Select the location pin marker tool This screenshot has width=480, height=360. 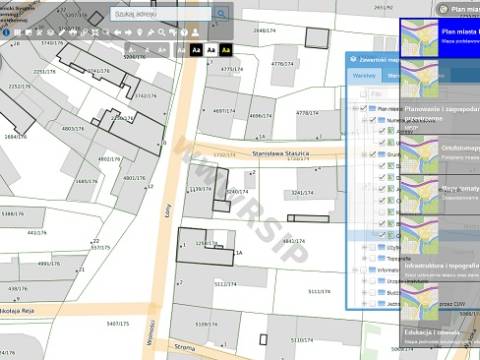click(x=140, y=32)
